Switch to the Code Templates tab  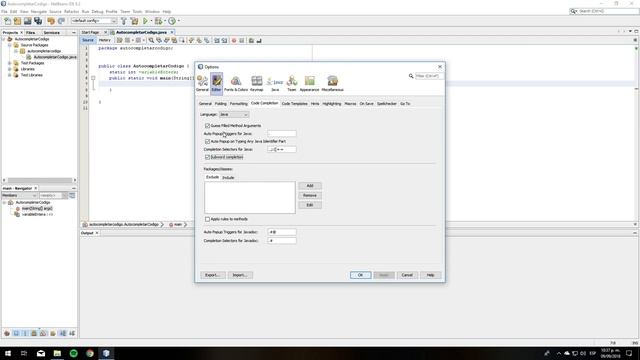click(x=294, y=104)
